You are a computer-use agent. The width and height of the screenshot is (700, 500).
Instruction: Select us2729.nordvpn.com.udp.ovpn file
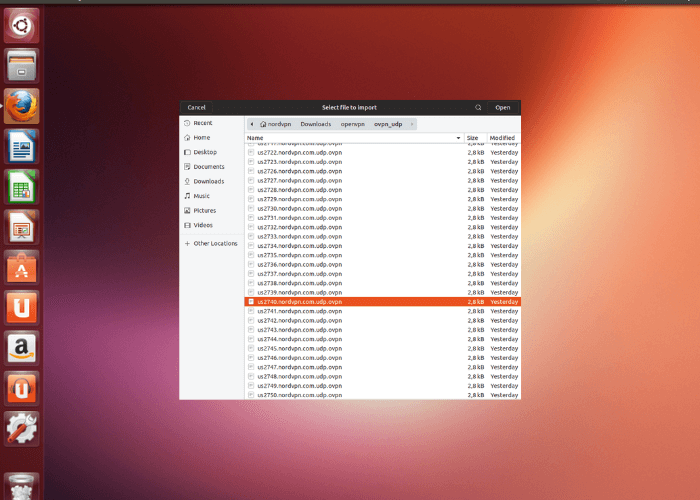383,199
